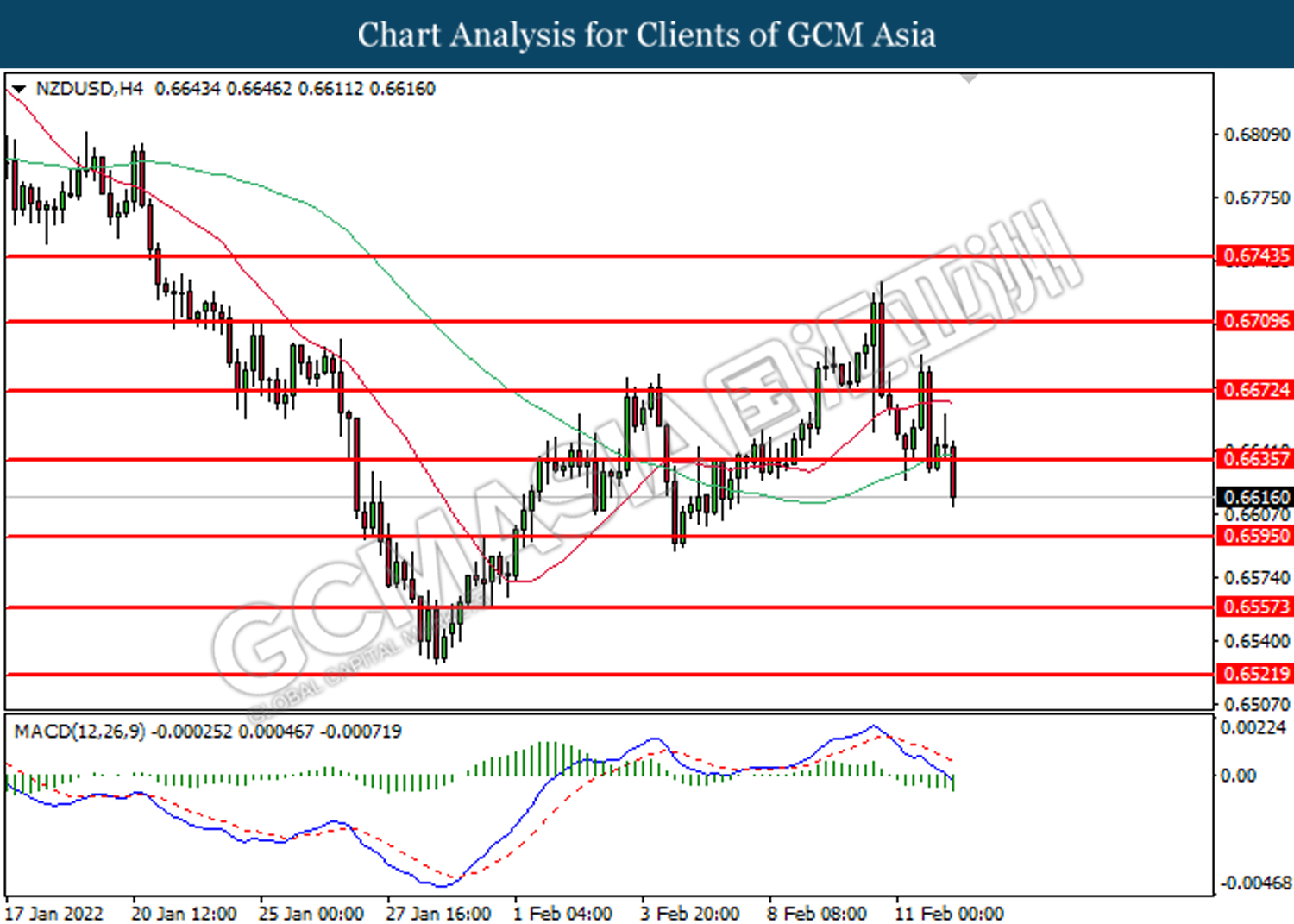Click the 0.68090 axis price value
This screenshot has width=1294, height=924.
coord(1258,135)
